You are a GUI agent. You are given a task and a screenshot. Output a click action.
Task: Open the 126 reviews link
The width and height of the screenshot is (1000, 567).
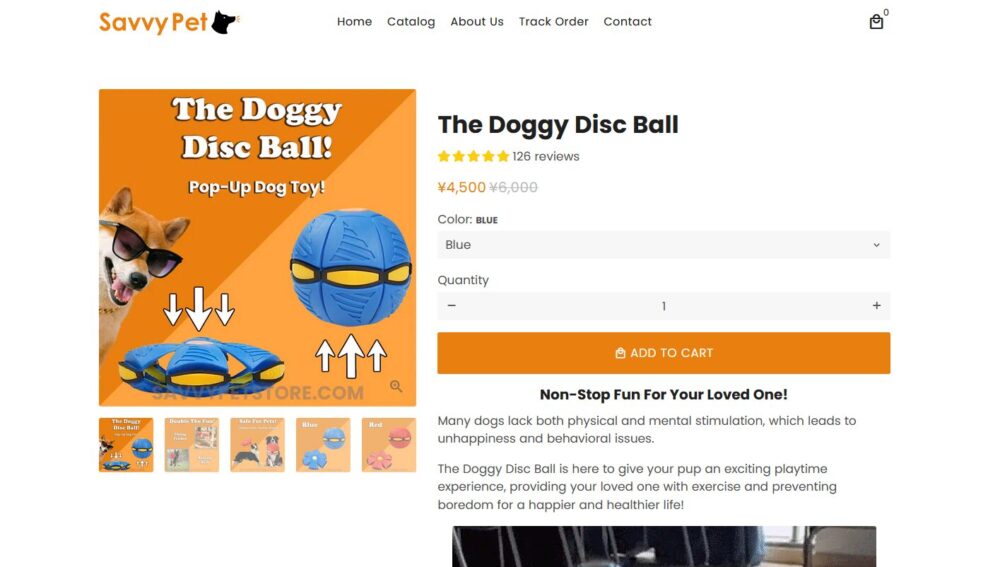point(546,156)
